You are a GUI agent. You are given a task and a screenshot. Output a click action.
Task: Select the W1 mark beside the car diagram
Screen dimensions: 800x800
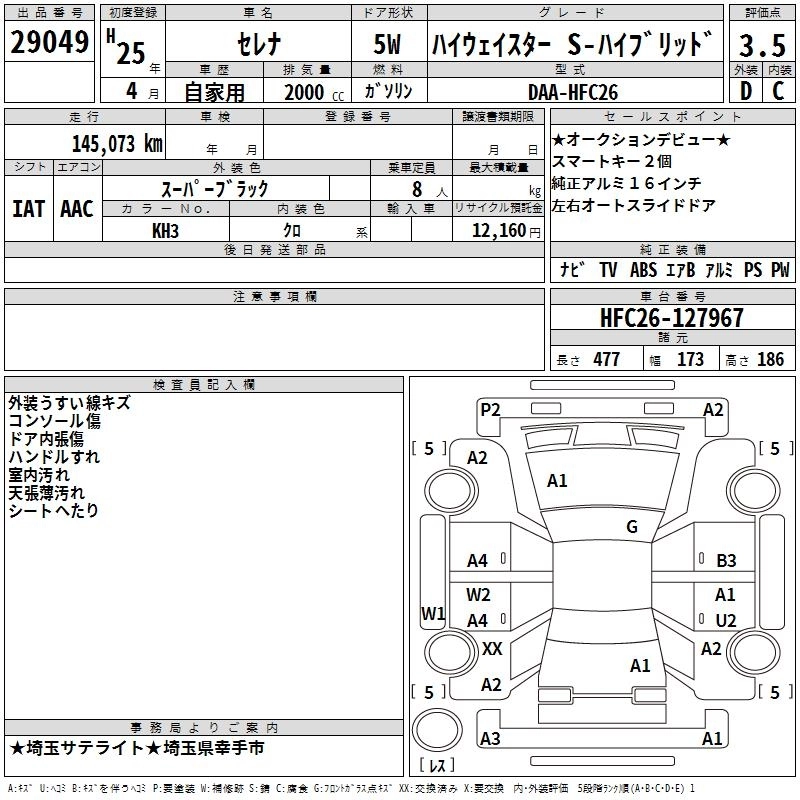click(432, 614)
